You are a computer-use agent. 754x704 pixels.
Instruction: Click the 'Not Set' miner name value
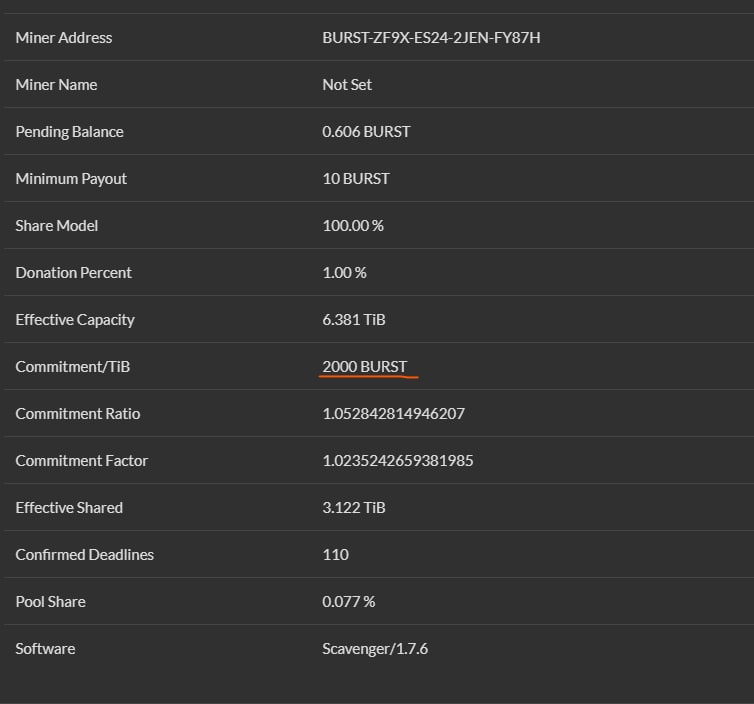click(x=347, y=85)
